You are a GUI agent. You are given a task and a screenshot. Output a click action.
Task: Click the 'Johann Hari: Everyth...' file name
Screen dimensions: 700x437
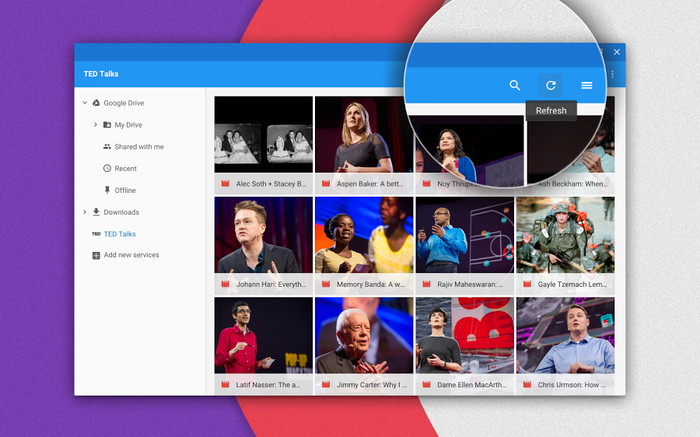pyautogui.click(x=271, y=284)
